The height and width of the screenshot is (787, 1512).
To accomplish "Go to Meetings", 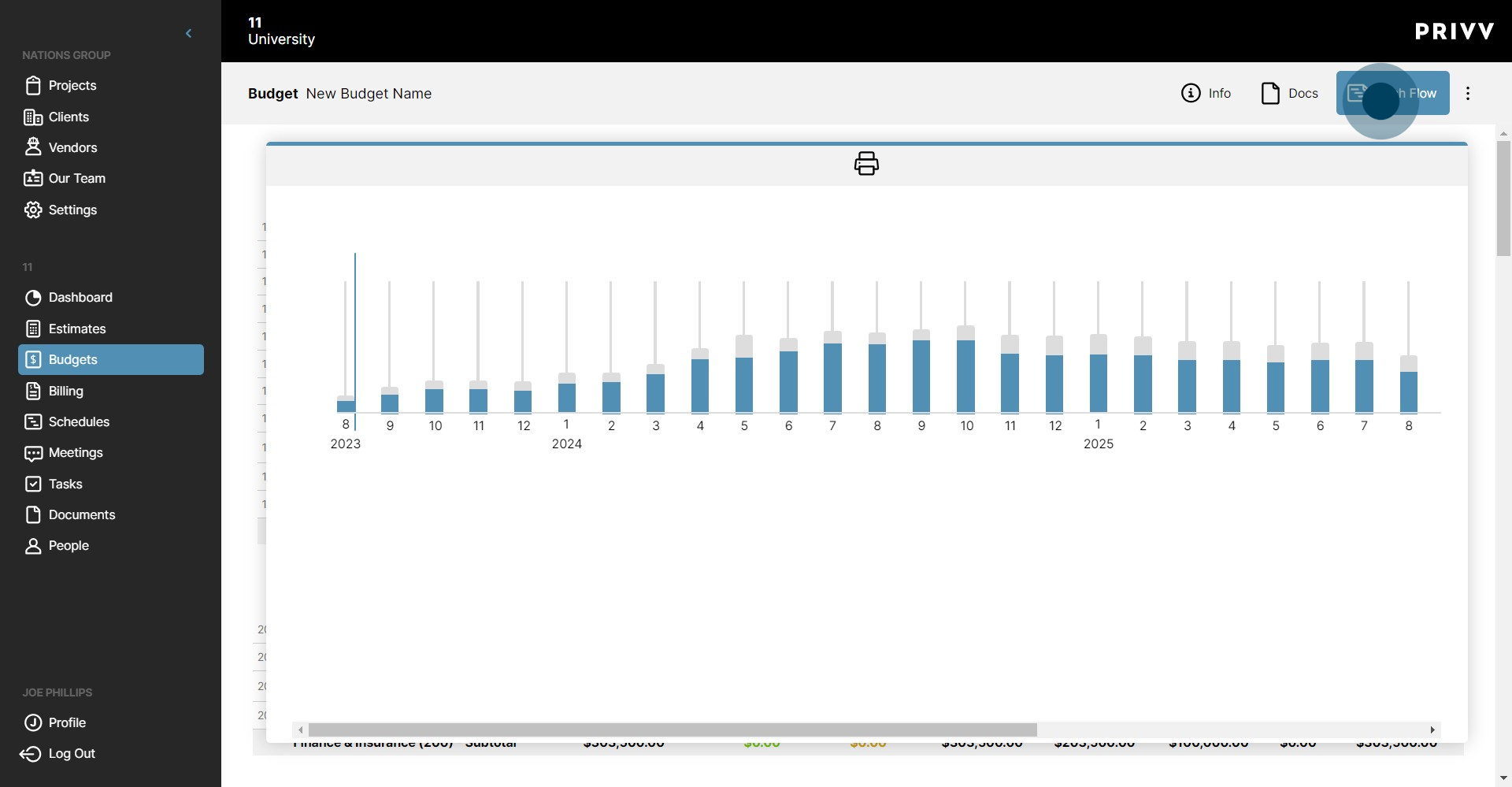I will point(76,452).
